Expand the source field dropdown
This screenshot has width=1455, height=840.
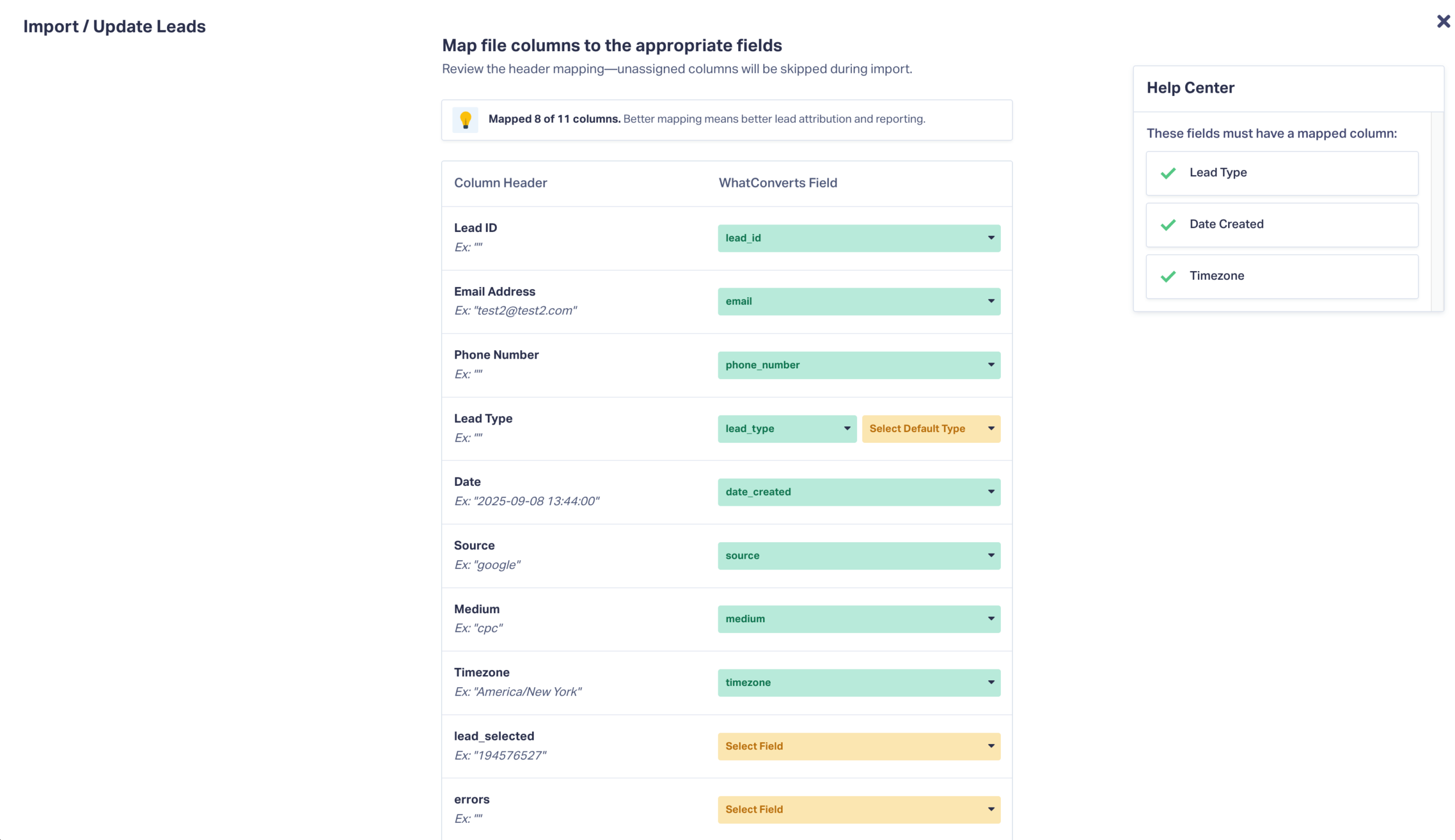point(858,556)
